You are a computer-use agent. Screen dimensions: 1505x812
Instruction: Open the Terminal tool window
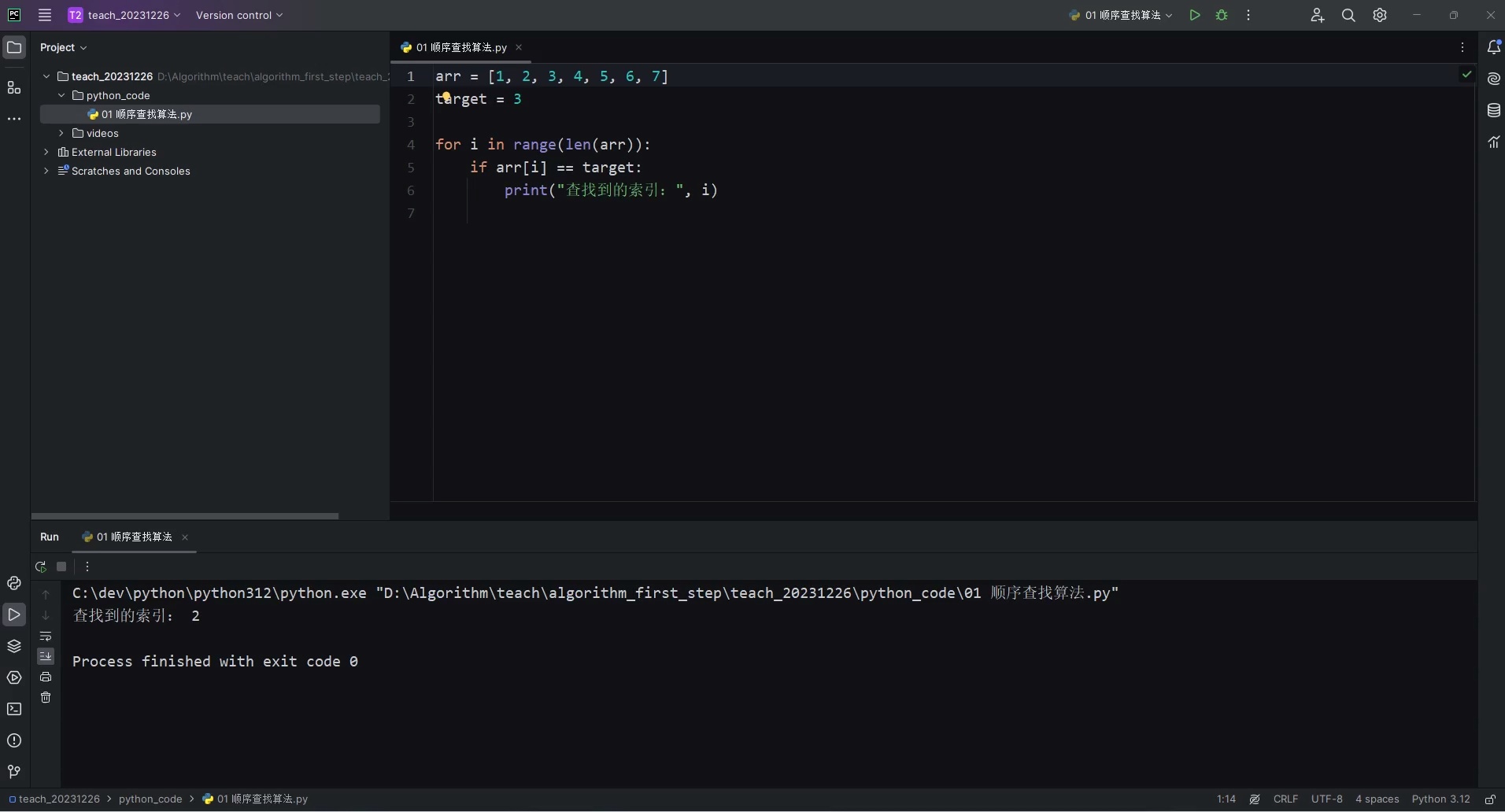[13, 709]
